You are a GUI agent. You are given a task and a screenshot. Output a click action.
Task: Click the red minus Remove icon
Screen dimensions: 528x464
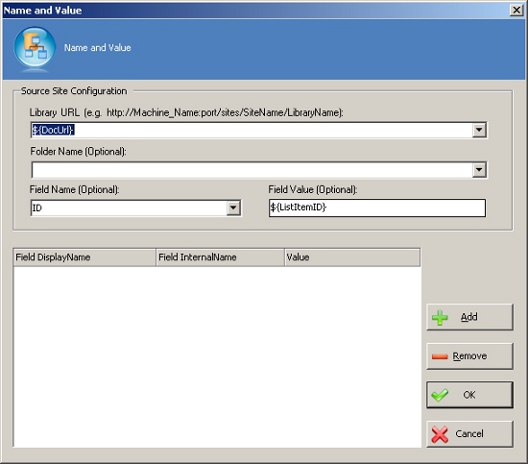tap(440, 357)
